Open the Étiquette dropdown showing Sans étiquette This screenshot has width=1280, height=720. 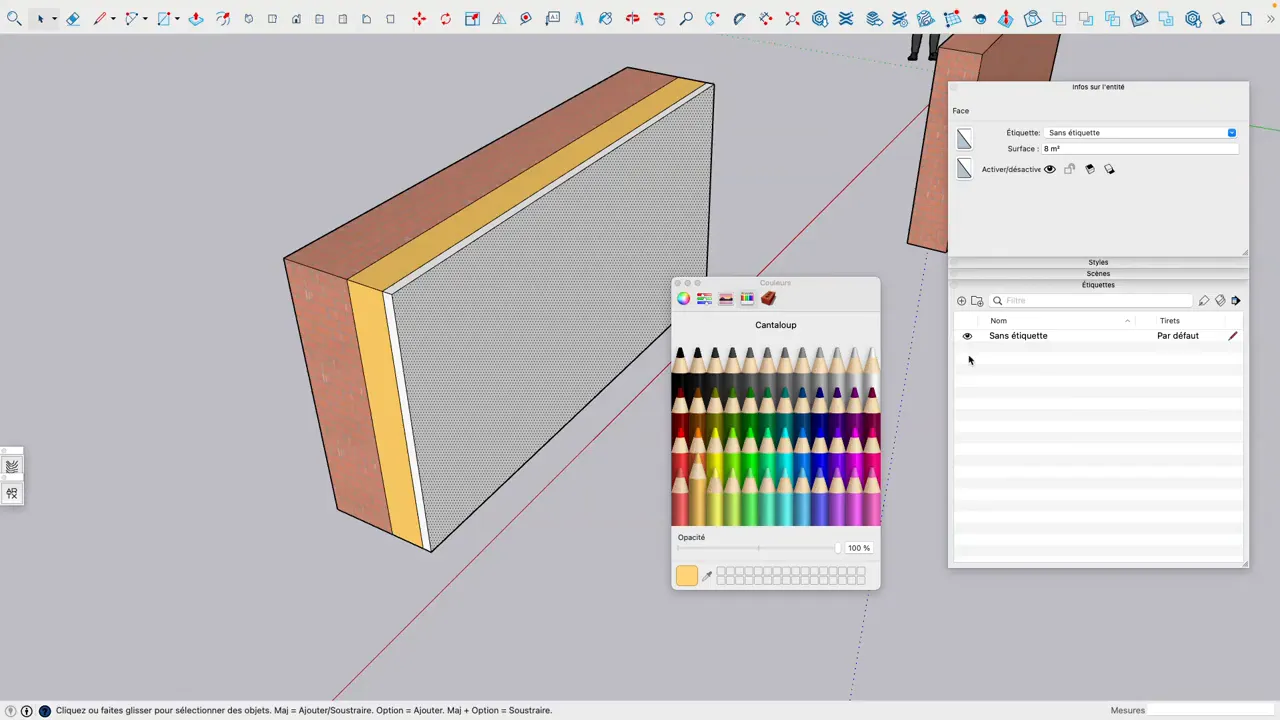pyautogui.click(x=1231, y=132)
